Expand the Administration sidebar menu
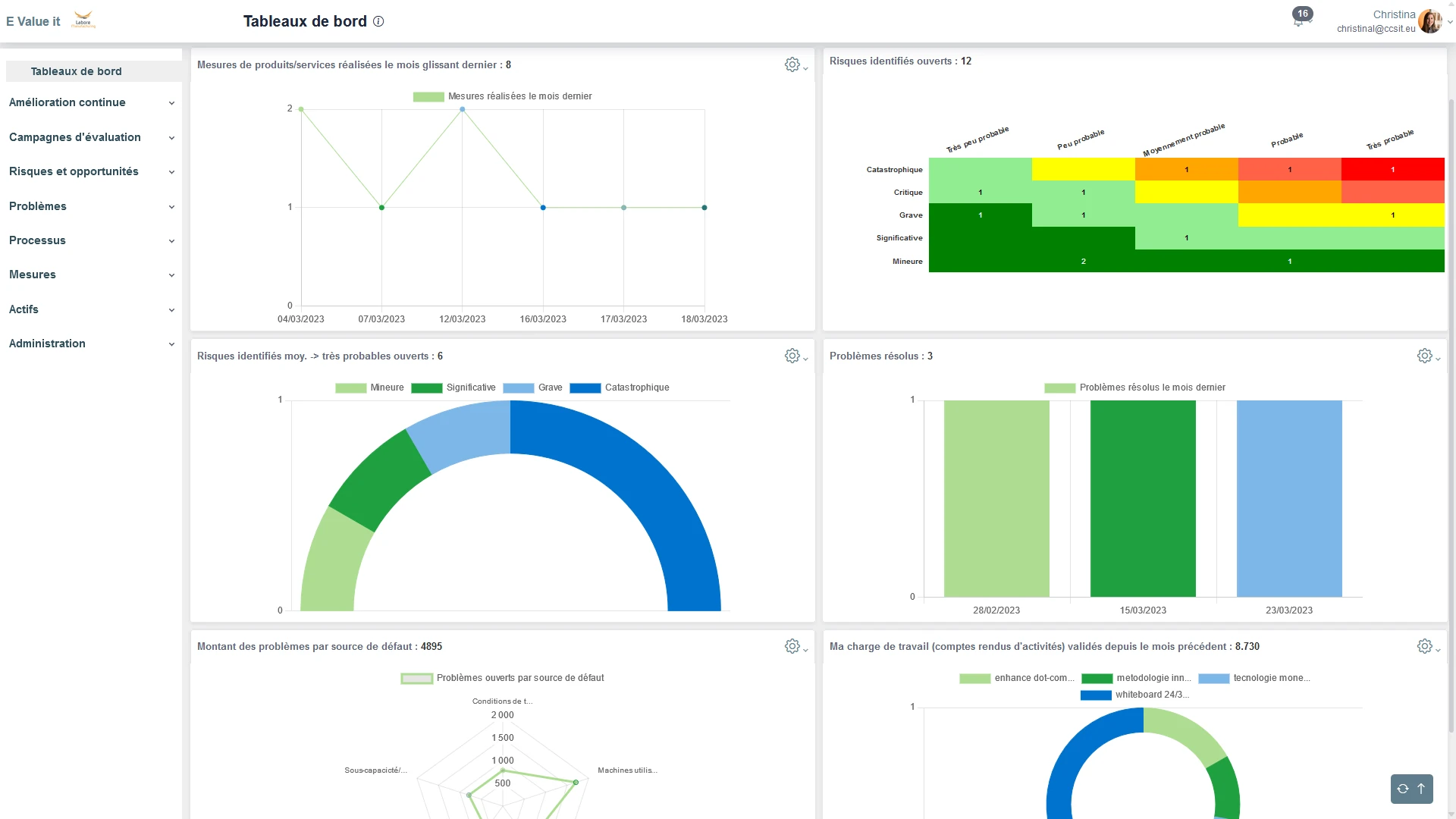The image size is (1456, 819). [x=91, y=344]
